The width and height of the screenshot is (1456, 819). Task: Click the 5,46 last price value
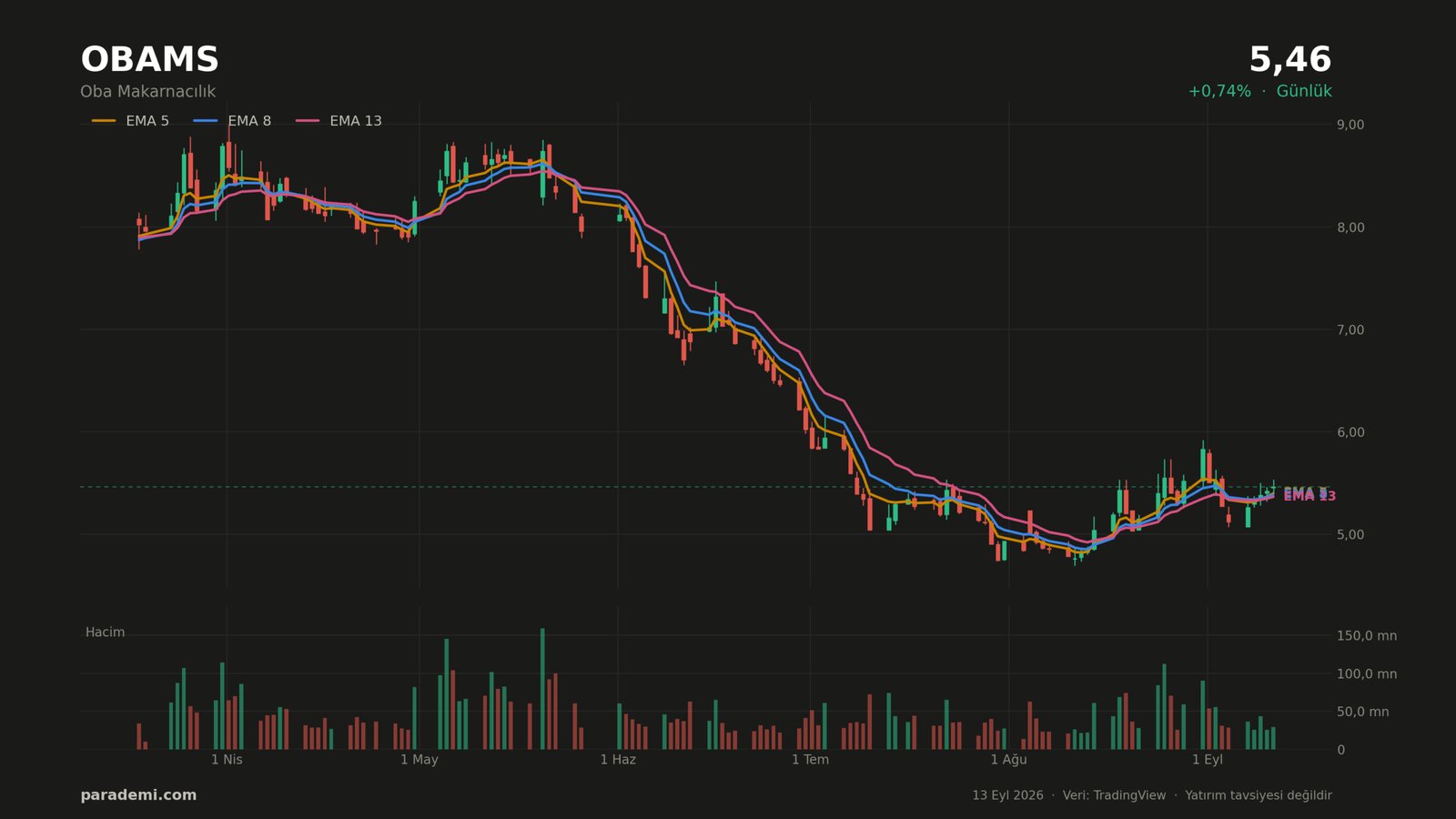point(1289,60)
